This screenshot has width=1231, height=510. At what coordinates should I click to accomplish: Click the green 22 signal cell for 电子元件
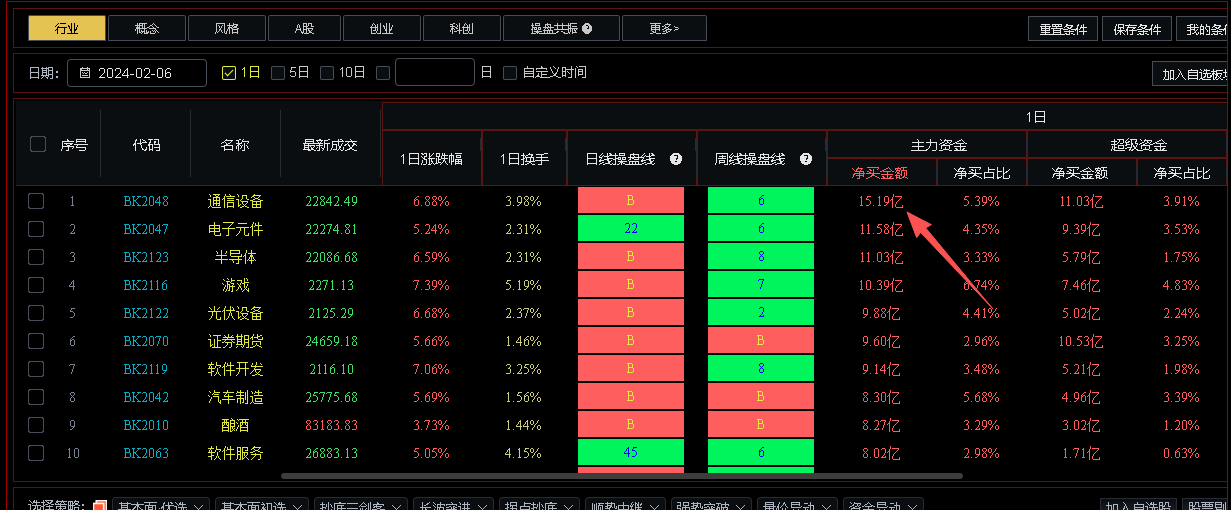coord(631,229)
